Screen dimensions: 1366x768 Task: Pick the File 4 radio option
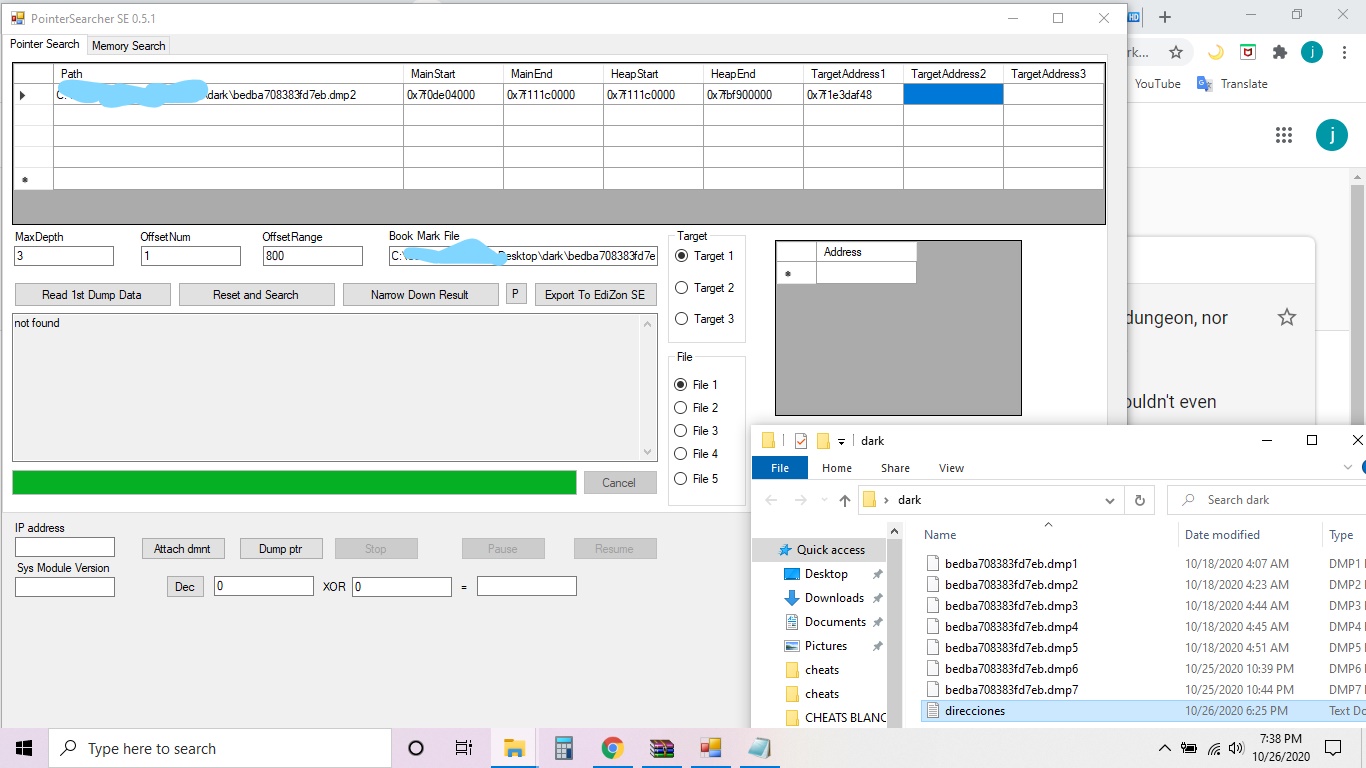(697, 454)
